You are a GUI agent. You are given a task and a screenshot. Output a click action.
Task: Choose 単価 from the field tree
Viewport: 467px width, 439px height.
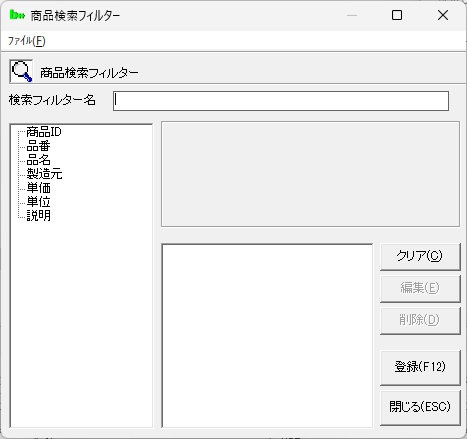[x=38, y=188]
